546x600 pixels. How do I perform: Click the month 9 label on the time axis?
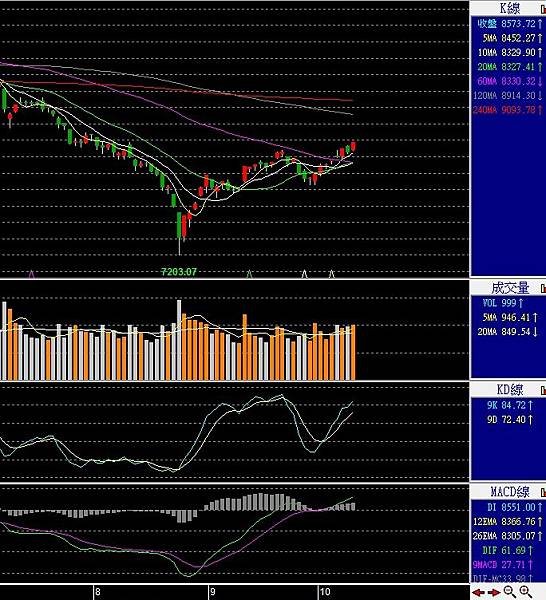(213, 592)
